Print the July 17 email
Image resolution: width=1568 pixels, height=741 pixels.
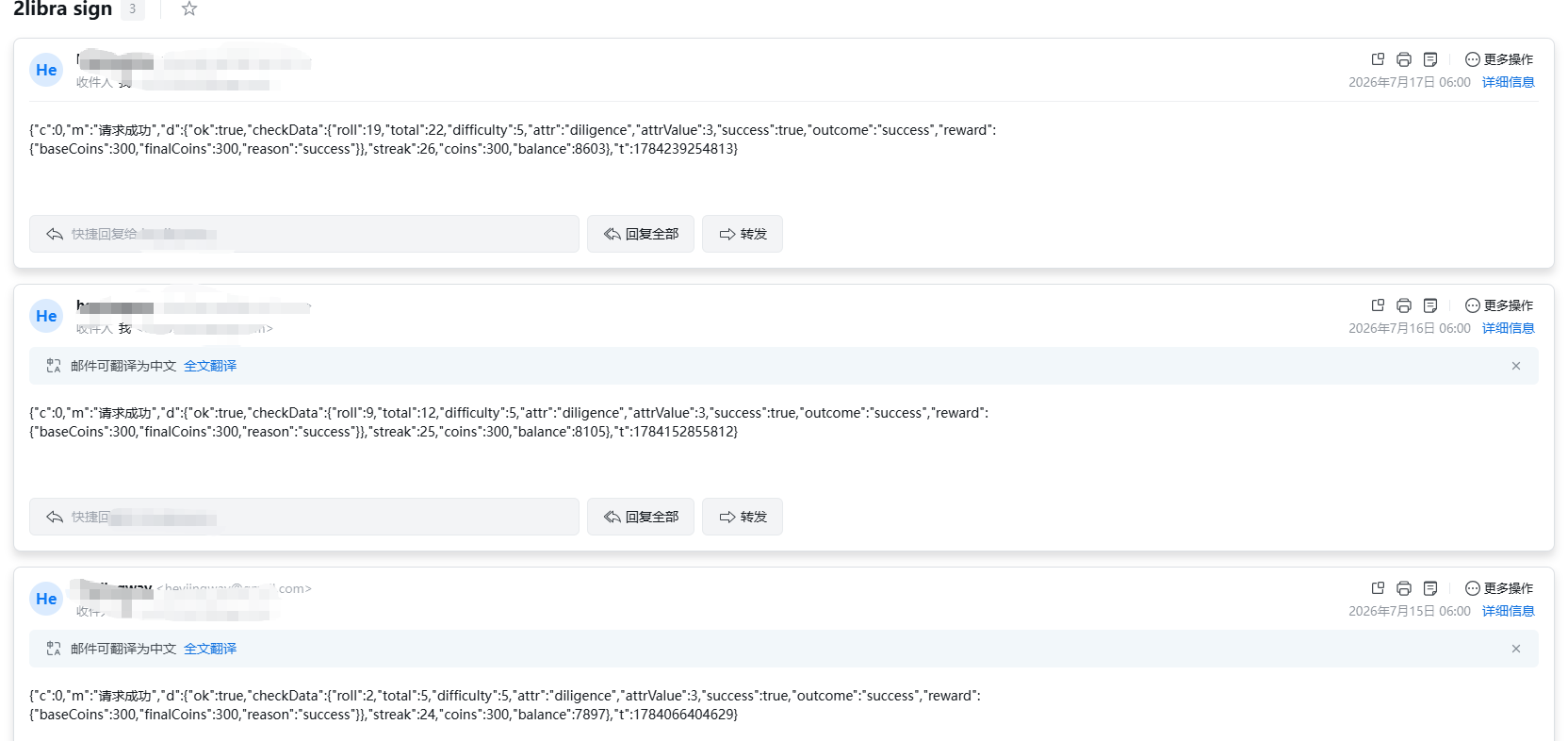(x=1404, y=59)
